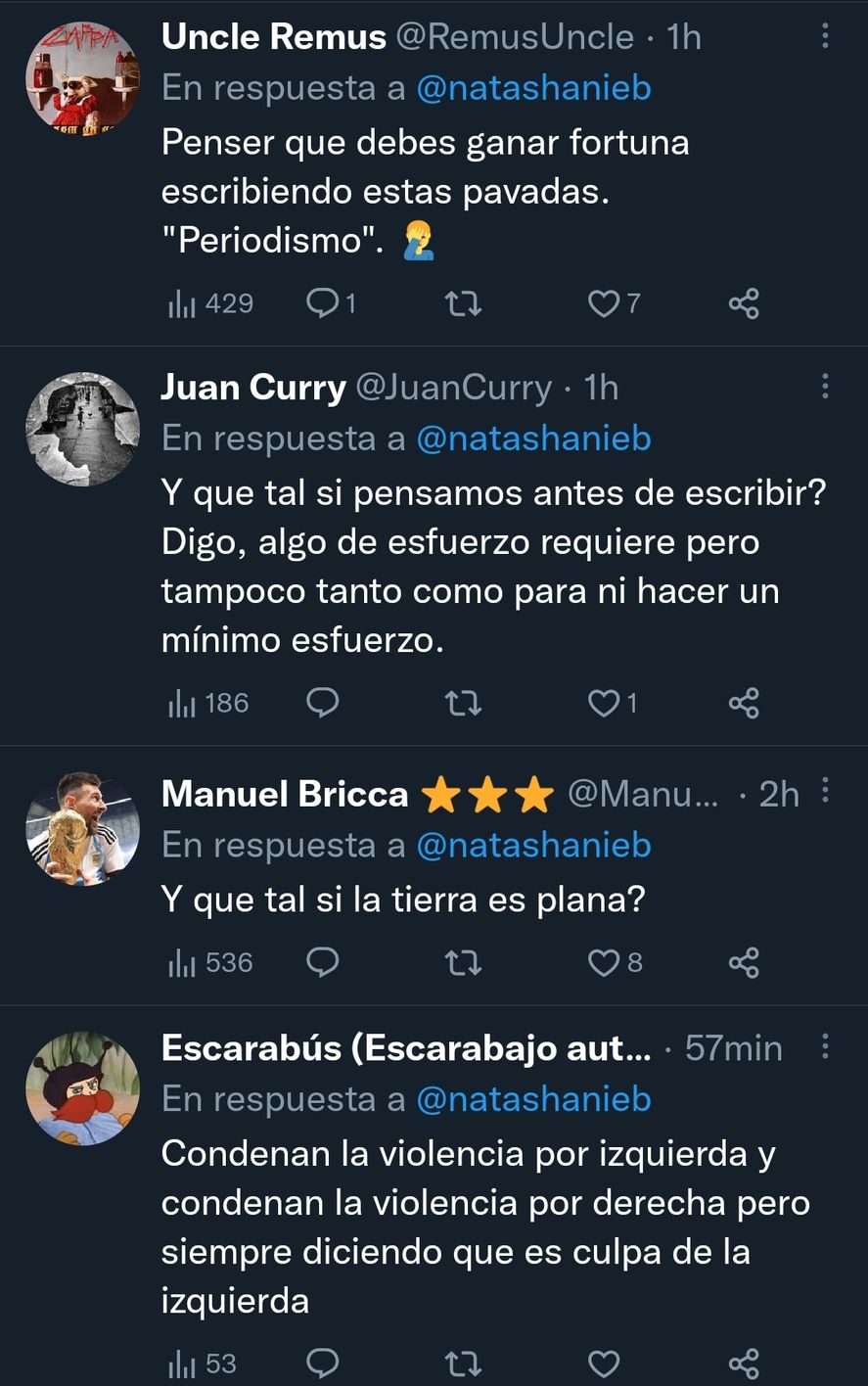Viewport: 868px width, 1386px height.
Task: Open Uncle Remus's profile avatar
Action: [x=82, y=77]
